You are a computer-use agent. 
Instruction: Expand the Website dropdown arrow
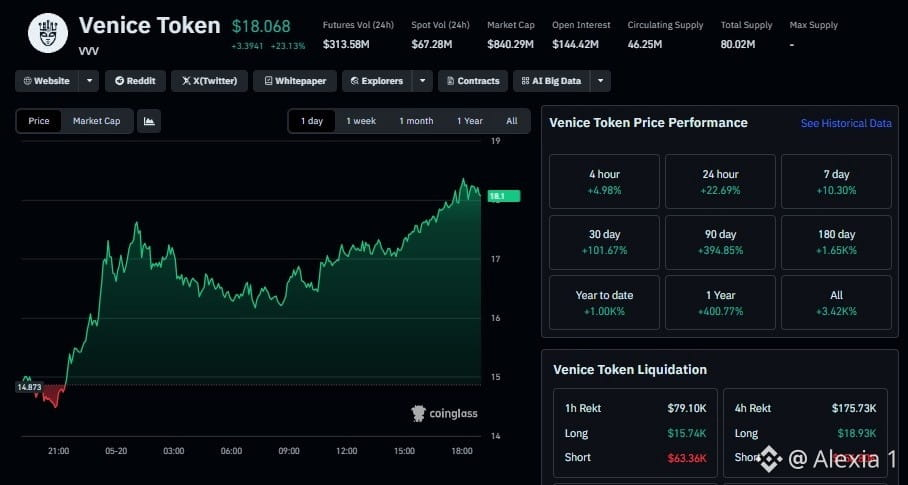point(89,81)
